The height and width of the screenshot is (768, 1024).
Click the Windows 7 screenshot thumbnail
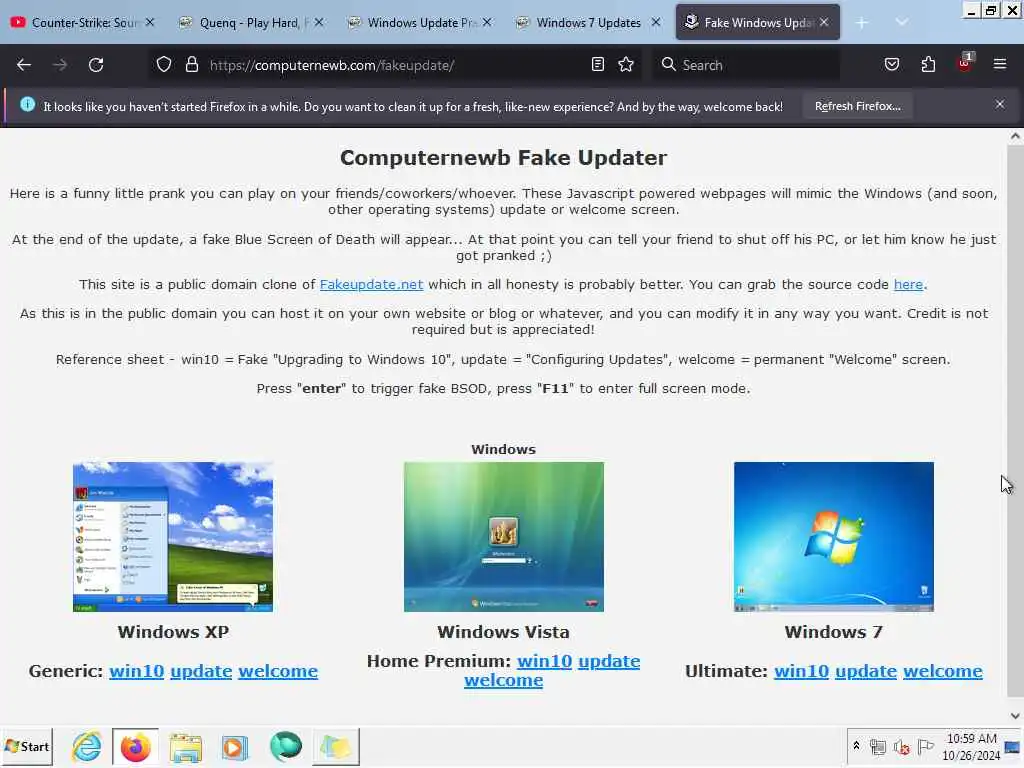(834, 537)
